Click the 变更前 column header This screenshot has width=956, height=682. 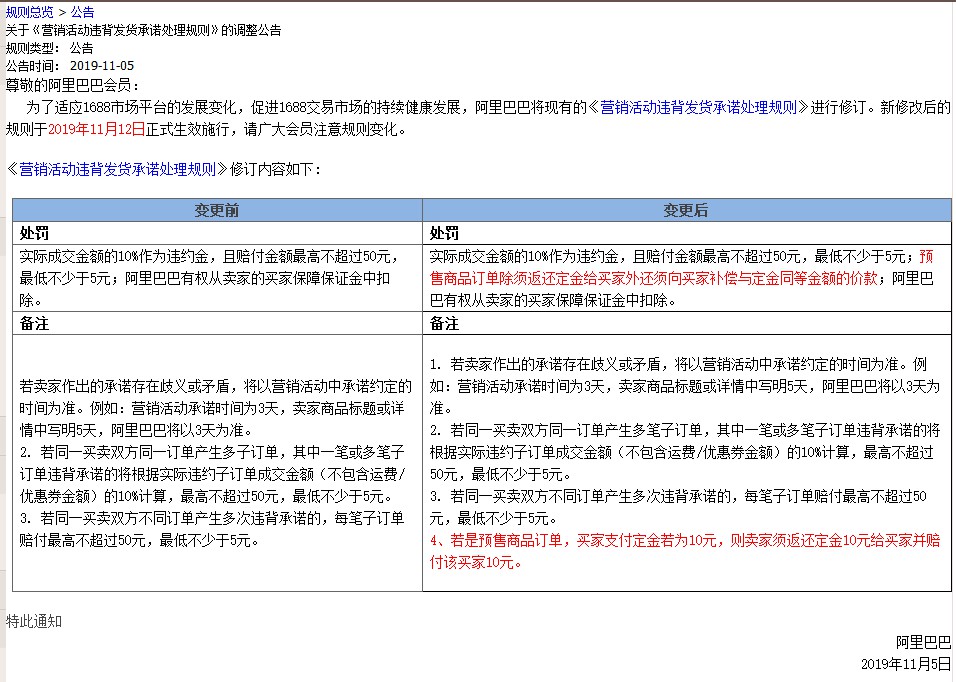tap(217, 210)
